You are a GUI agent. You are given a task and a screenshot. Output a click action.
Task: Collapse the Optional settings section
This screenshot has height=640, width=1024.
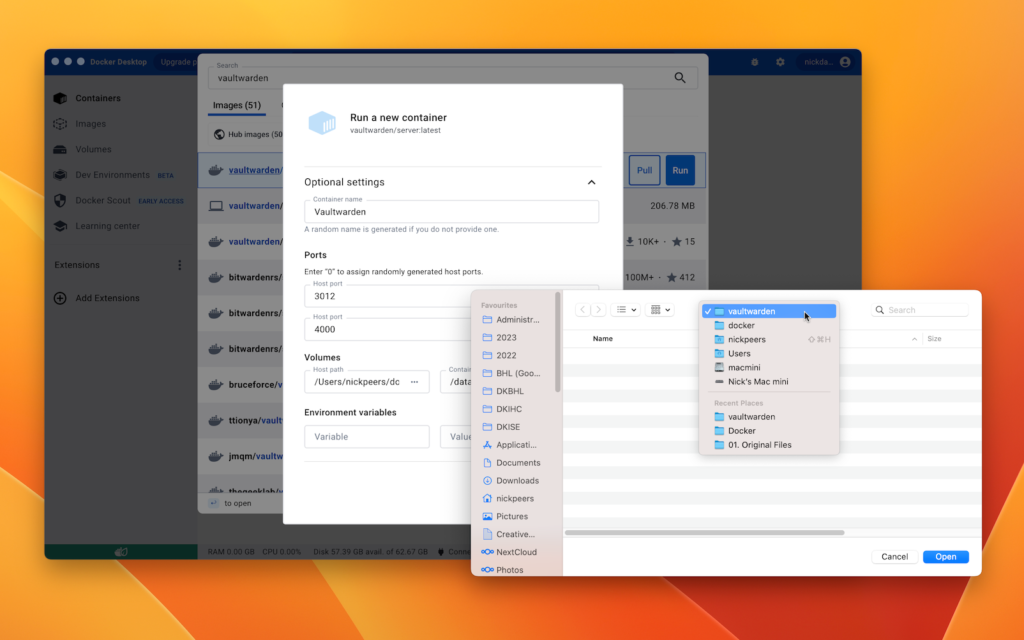click(x=591, y=182)
